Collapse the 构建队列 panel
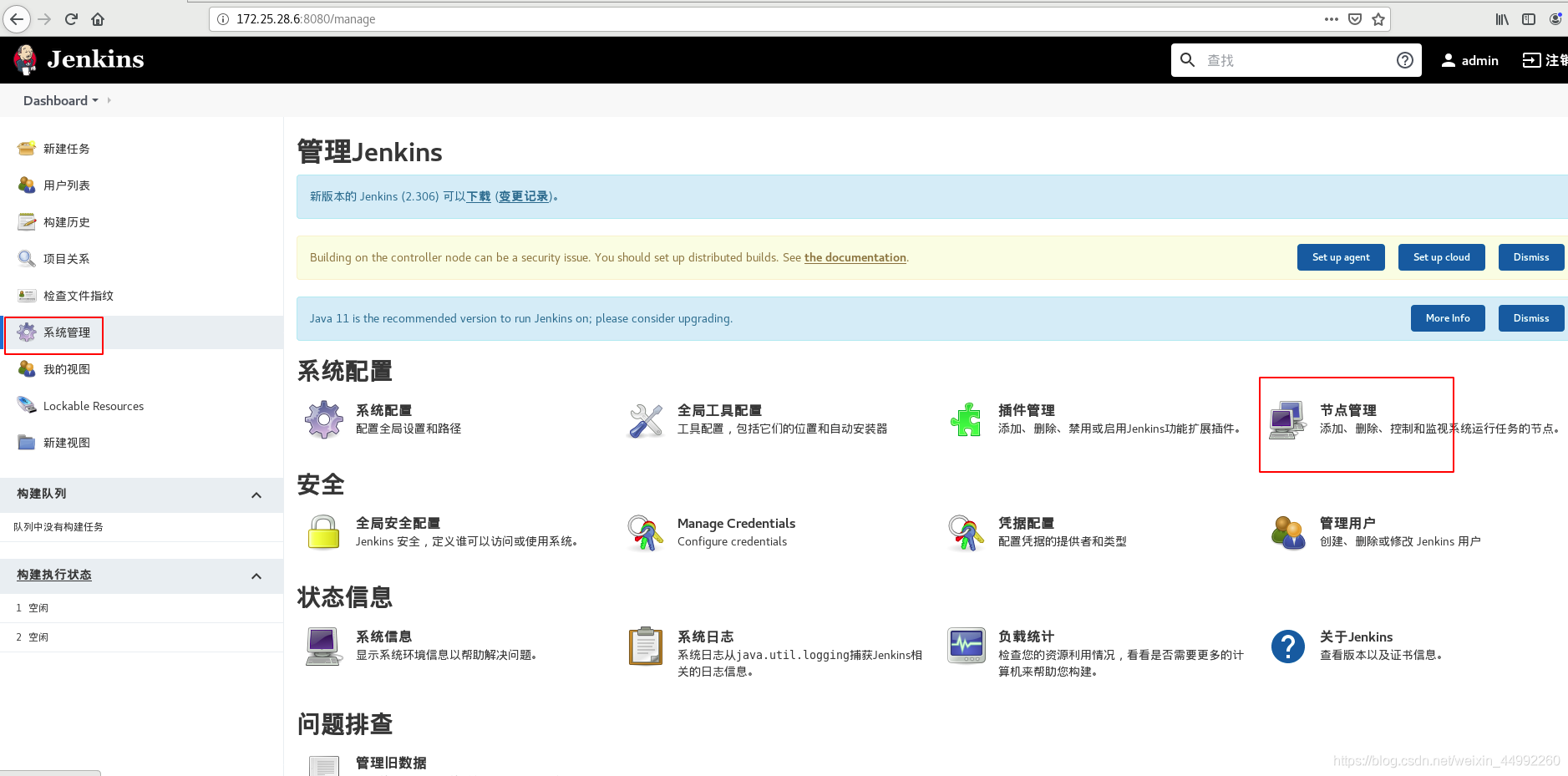 (256, 495)
